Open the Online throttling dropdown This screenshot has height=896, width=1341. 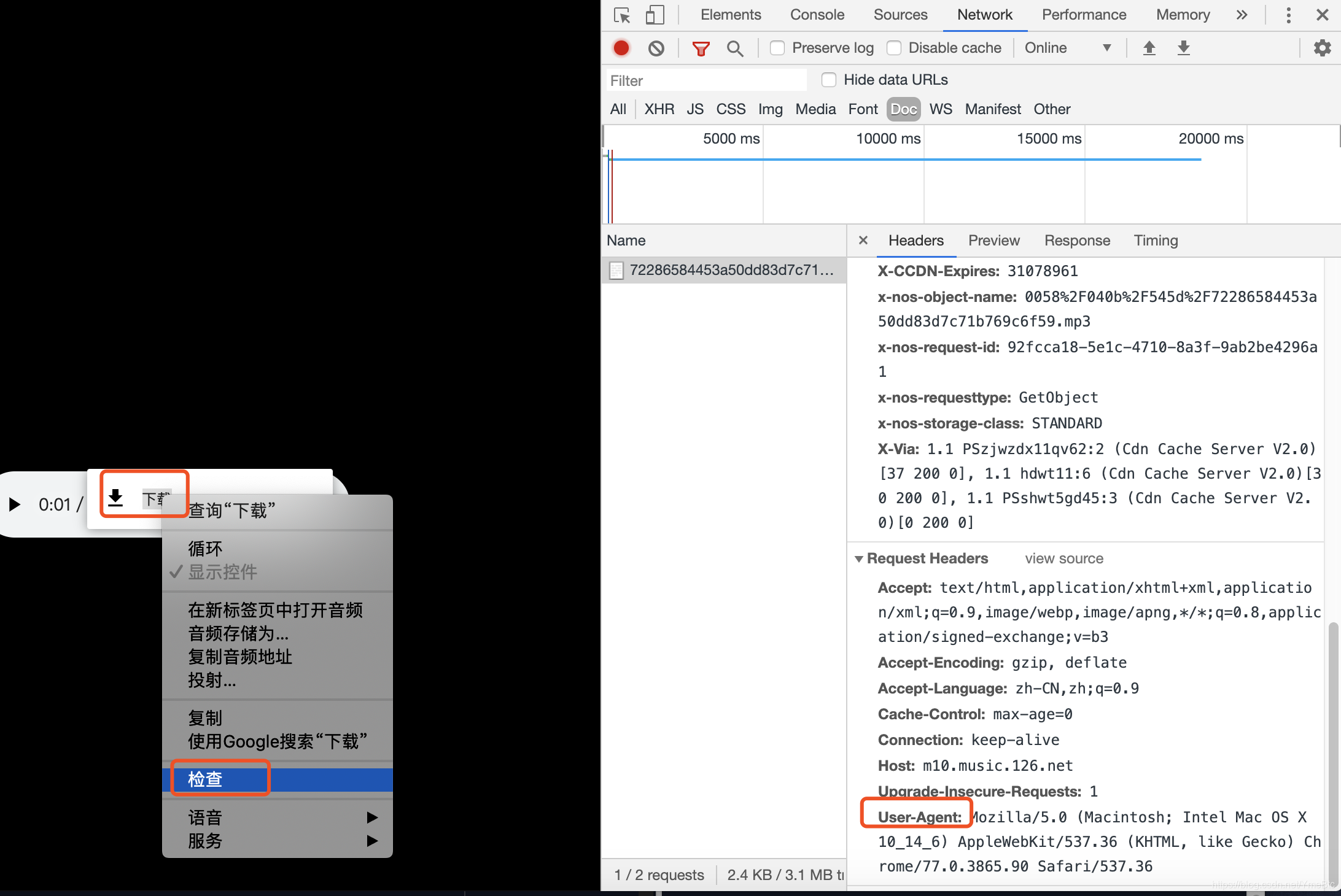point(1067,48)
